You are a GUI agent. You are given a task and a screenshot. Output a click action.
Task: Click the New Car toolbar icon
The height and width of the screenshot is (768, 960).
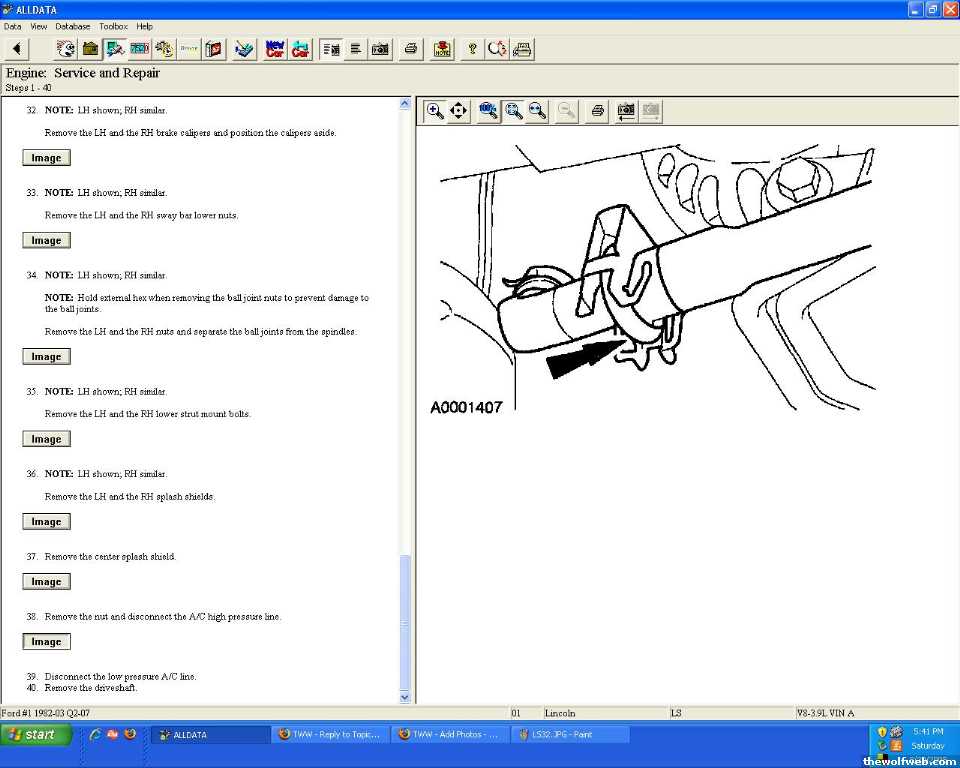click(x=275, y=49)
